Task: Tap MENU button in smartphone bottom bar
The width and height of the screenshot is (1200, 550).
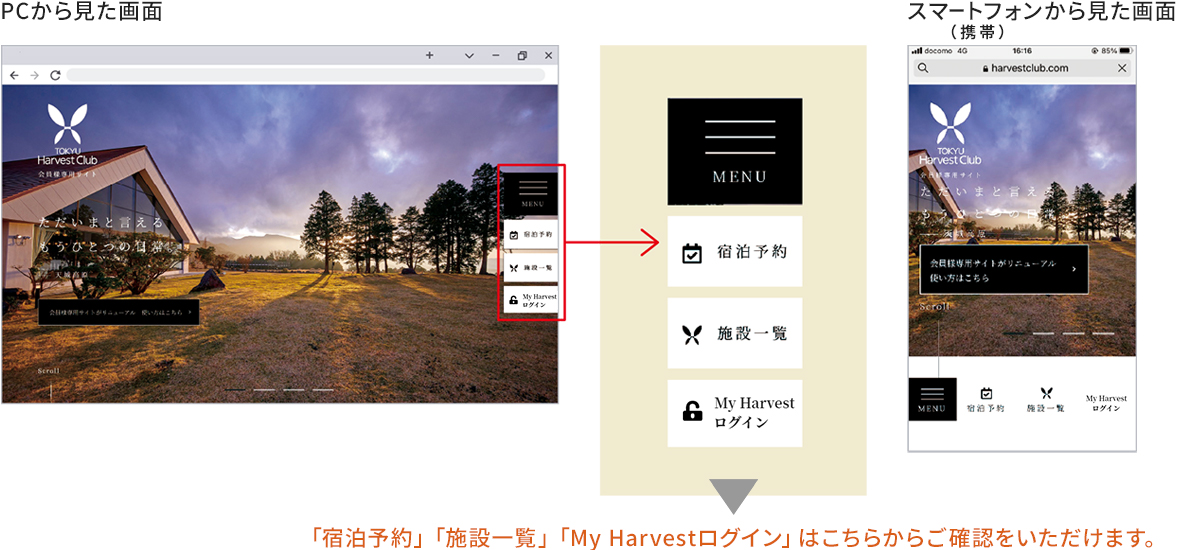Action: 932,399
